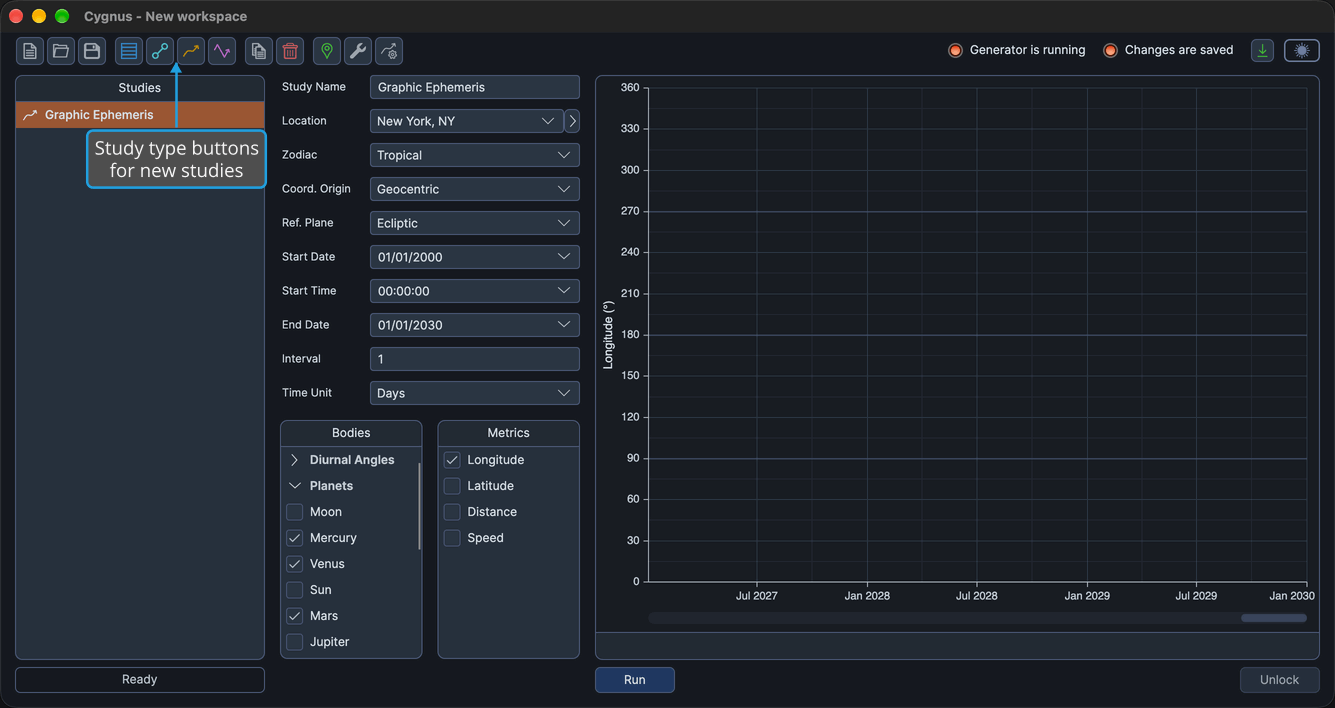1335x708 pixels.
Task: Open location details arrow beside New York
Action: pos(572,121)
